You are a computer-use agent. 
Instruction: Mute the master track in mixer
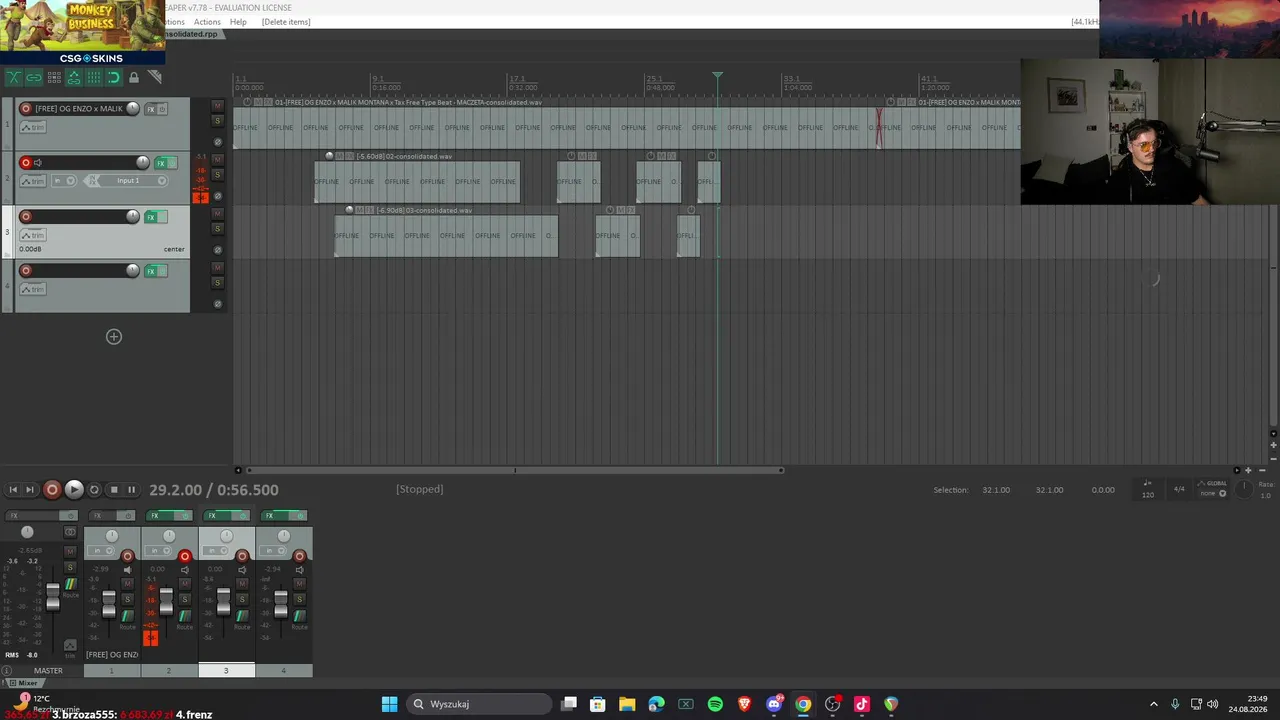click(70, 551)
